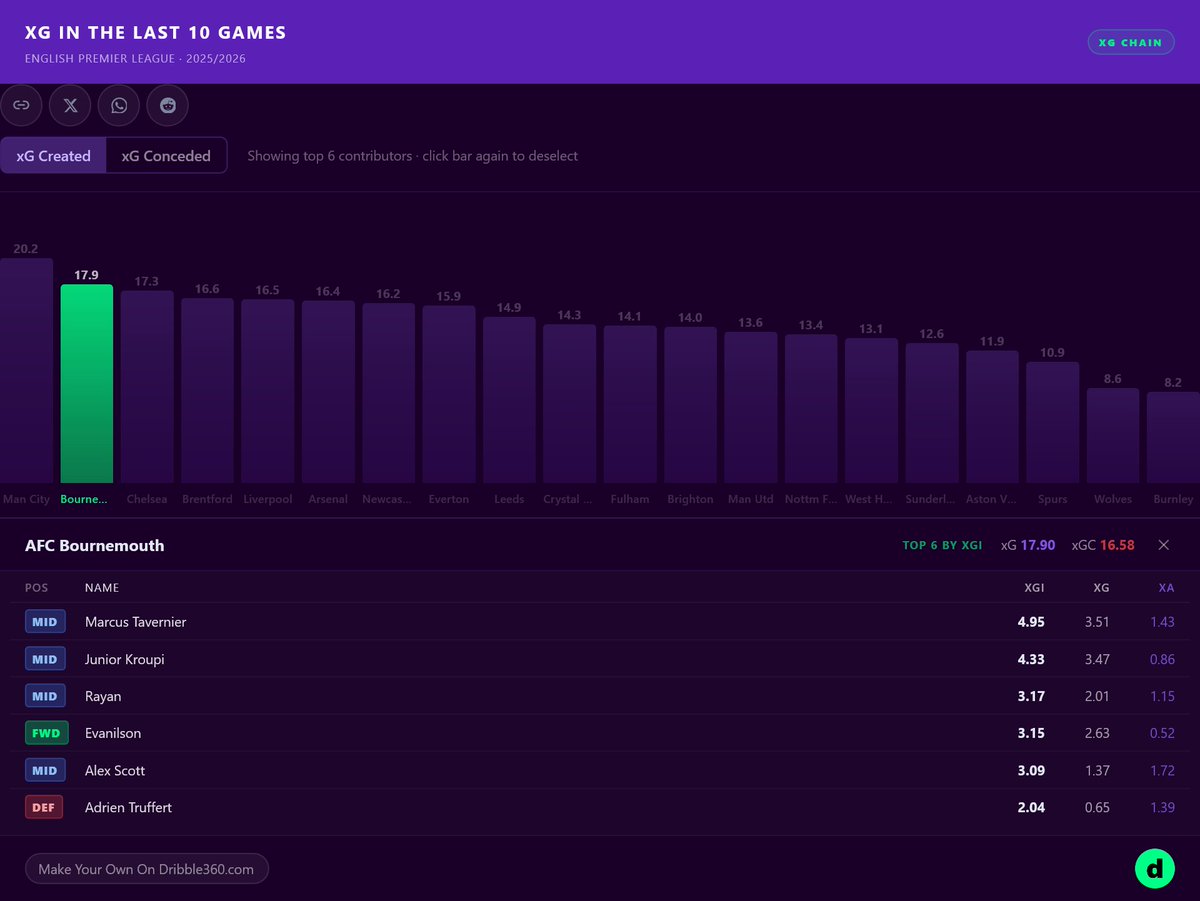Click Rayan's MID position badge

coord(45,696)
